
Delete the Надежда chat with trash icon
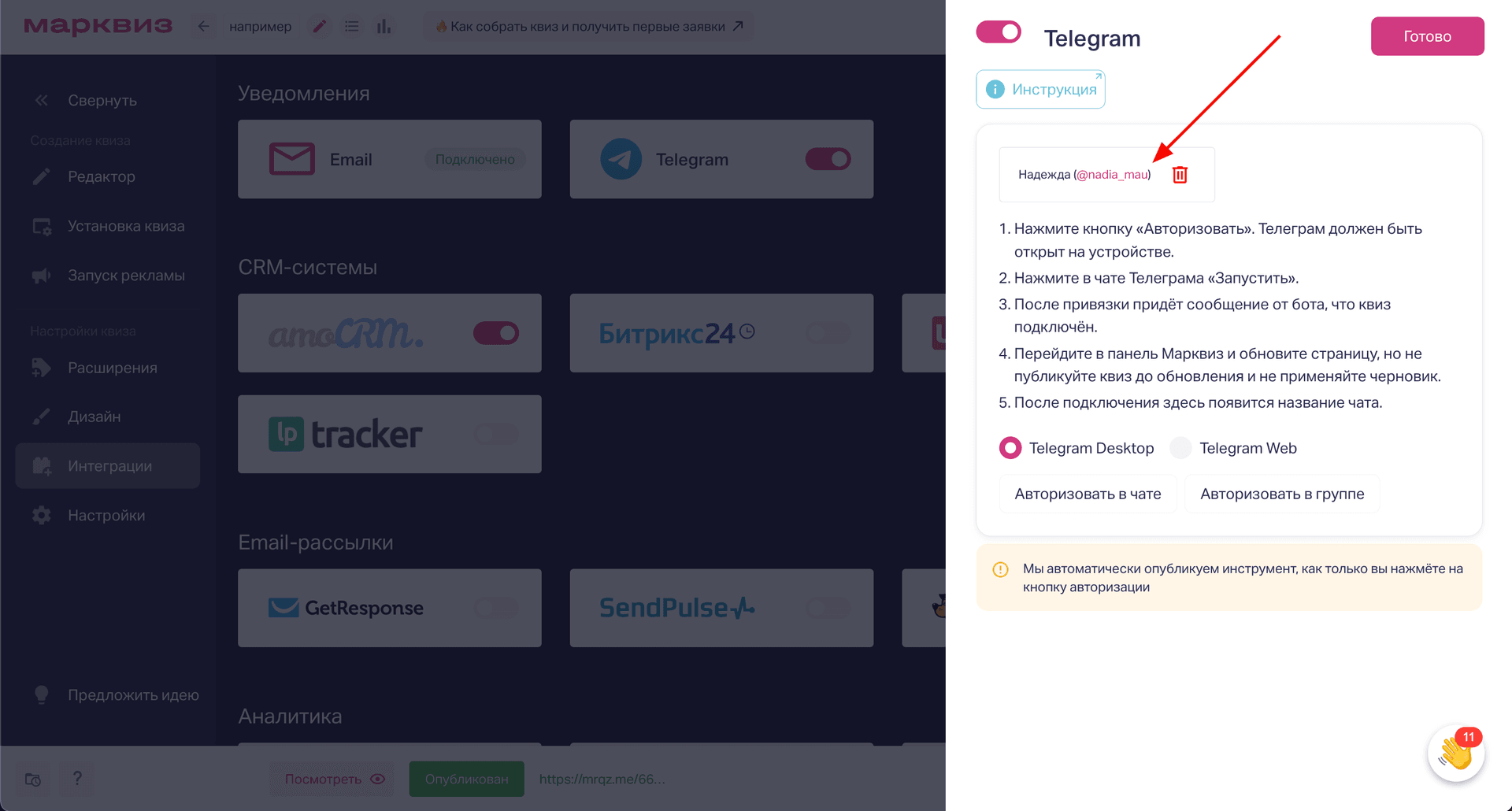1180,175
